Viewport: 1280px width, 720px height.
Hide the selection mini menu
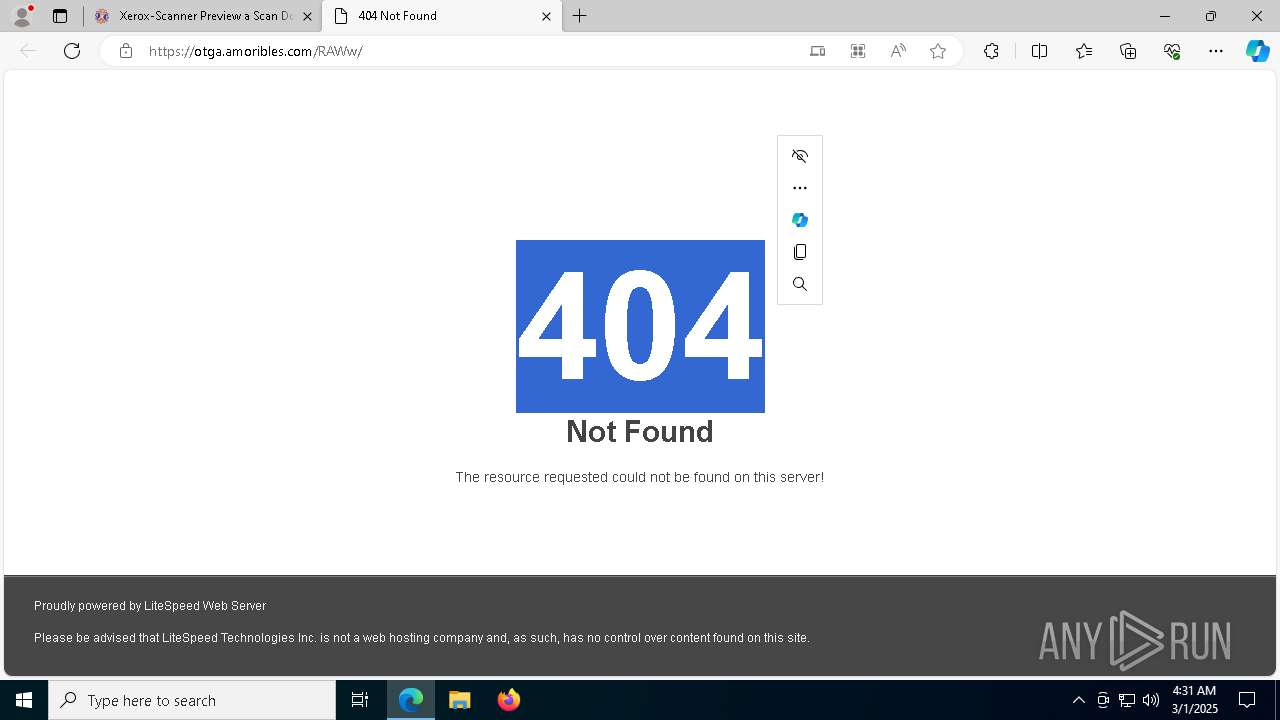800,156
